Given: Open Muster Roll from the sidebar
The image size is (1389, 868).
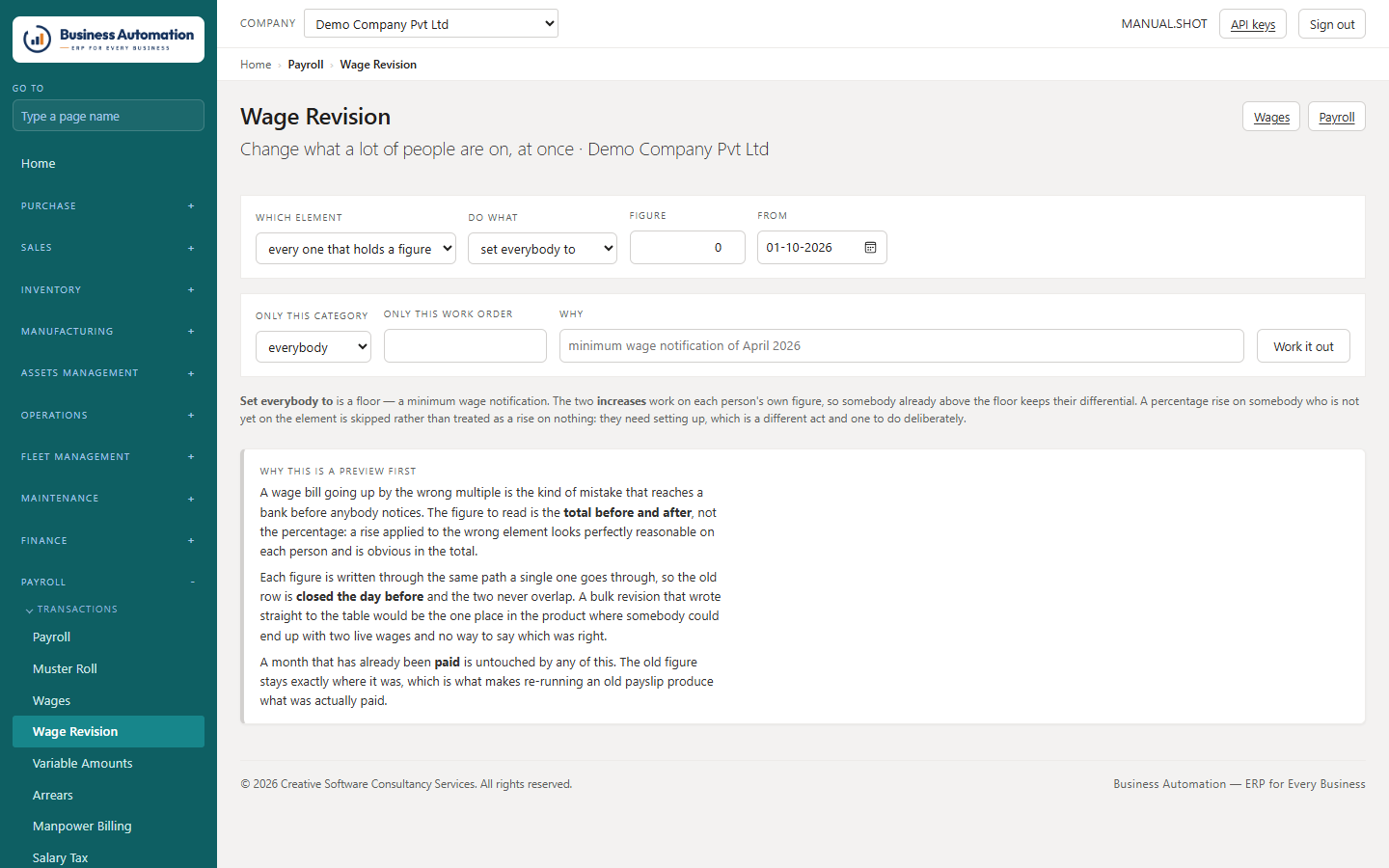Looking at the screenshot, I should pos(108,669).
